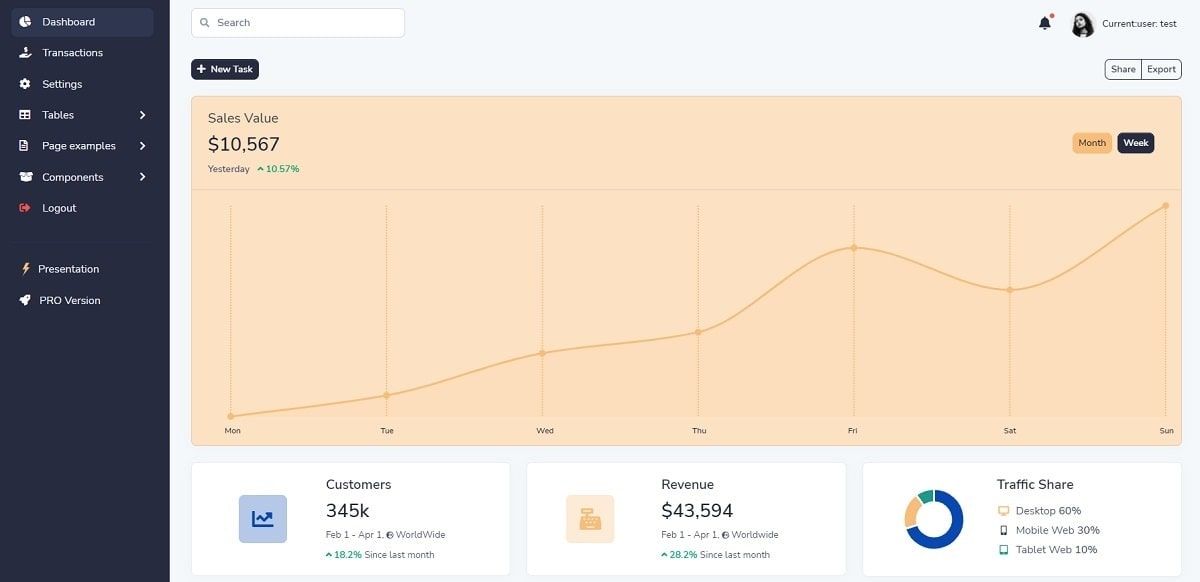Click the Customers chart icon
The height and width of the screenshot is (582, 1200).
262,518
